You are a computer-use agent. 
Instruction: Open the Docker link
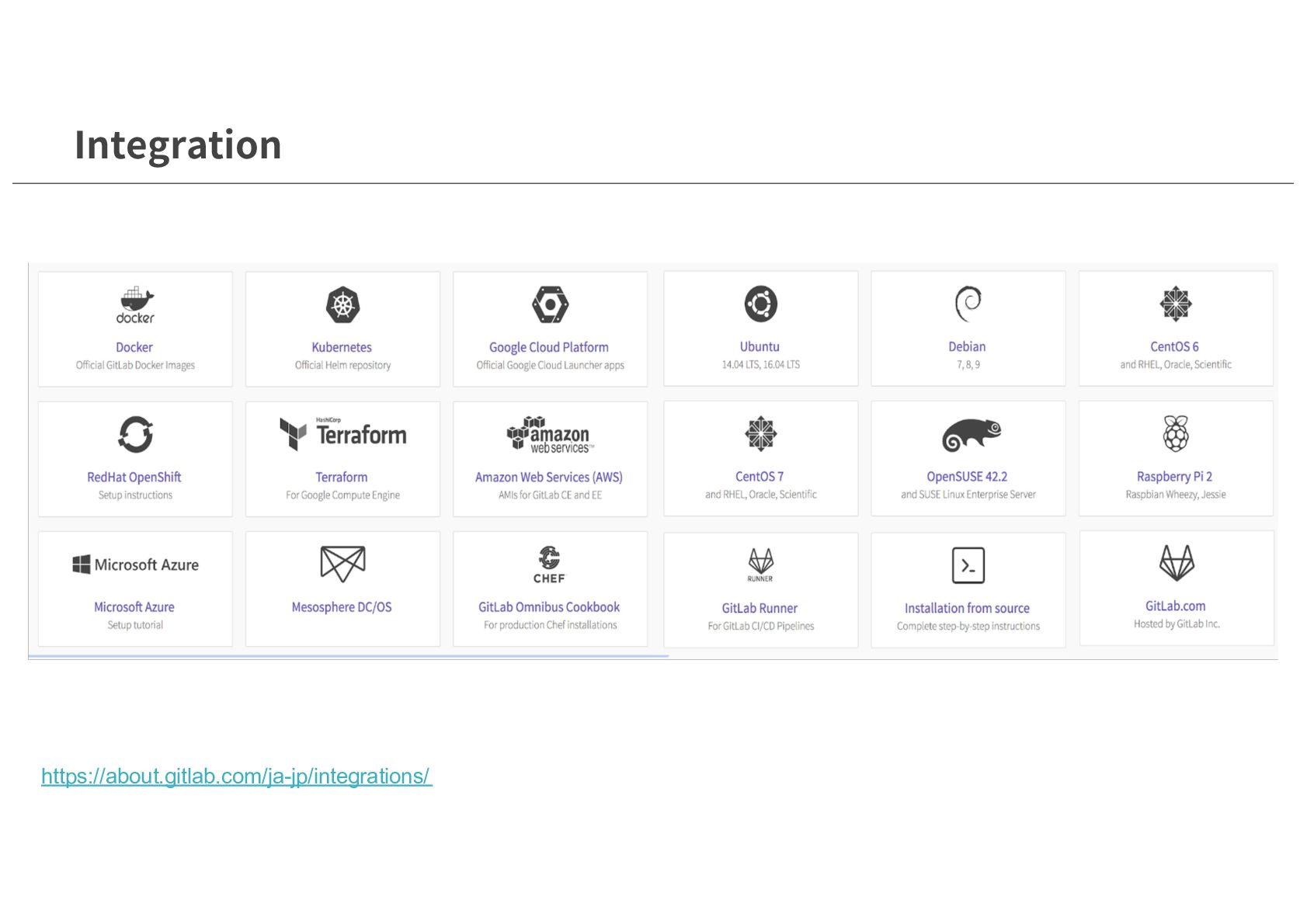134,347
